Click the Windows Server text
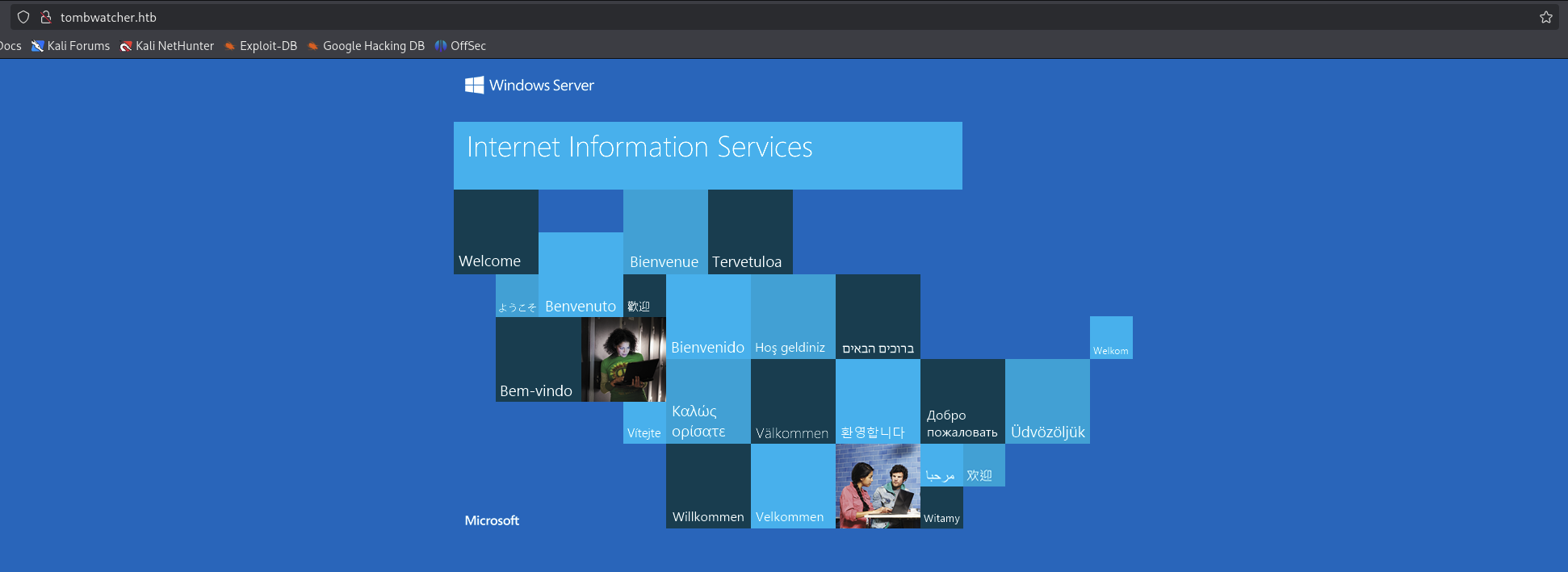The width and height of the screenshot is (1568, 572). point(542,85)
